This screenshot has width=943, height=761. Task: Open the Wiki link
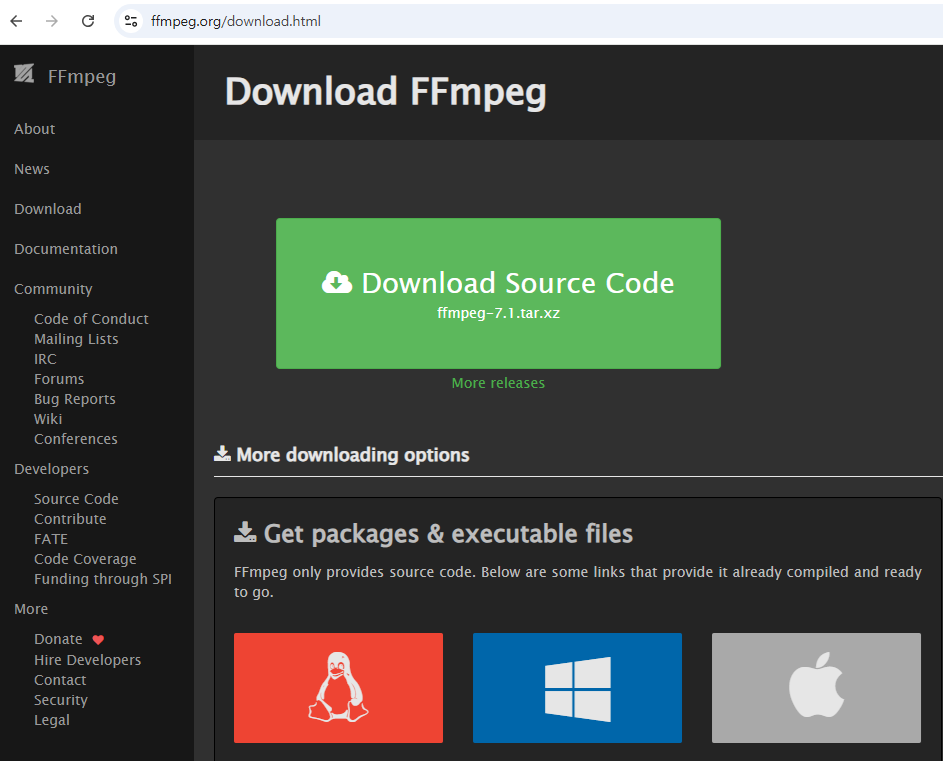tap(48, 419)
